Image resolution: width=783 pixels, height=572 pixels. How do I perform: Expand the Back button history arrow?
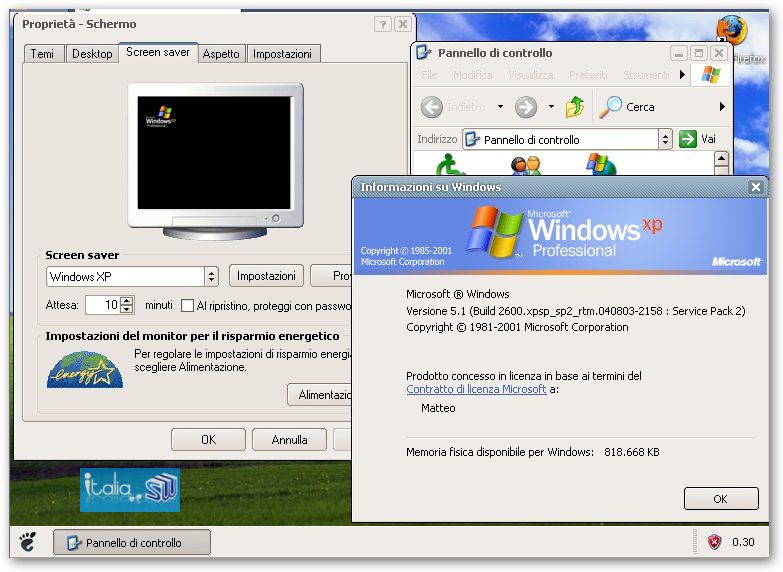click(x=500, y=106)
